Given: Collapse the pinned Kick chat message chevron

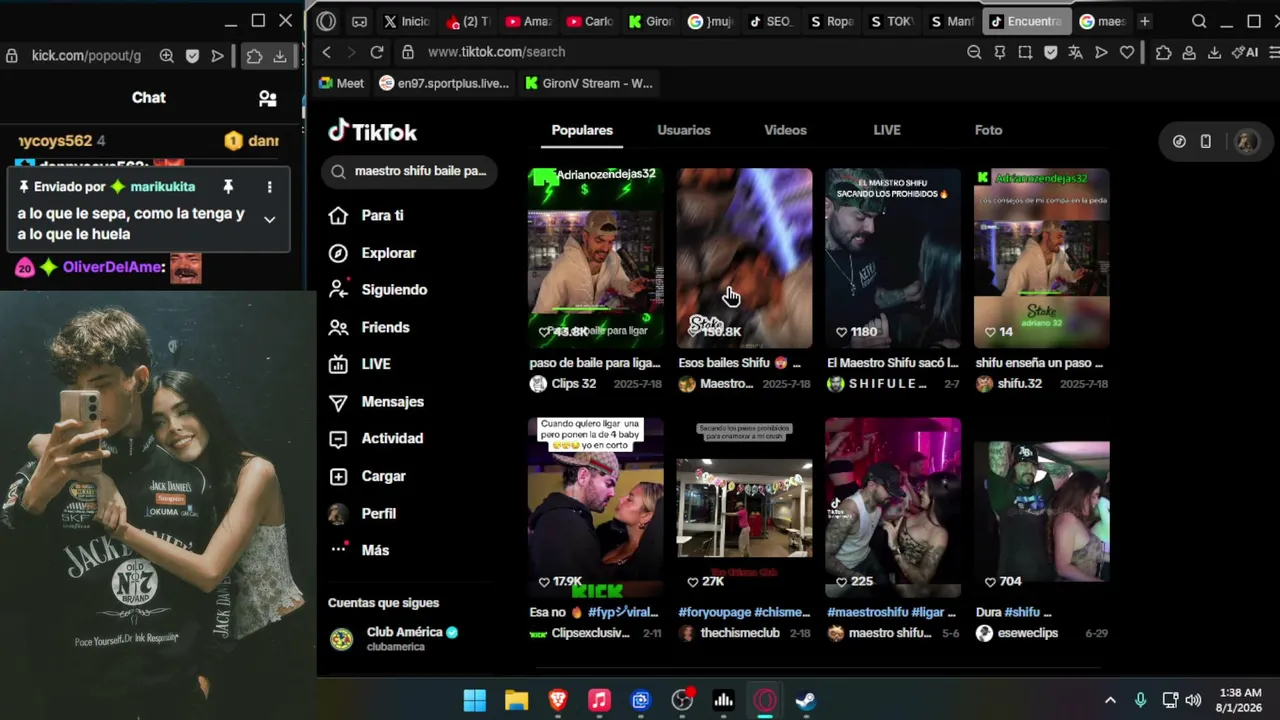Looking at the screenshot, I should 269,219.
